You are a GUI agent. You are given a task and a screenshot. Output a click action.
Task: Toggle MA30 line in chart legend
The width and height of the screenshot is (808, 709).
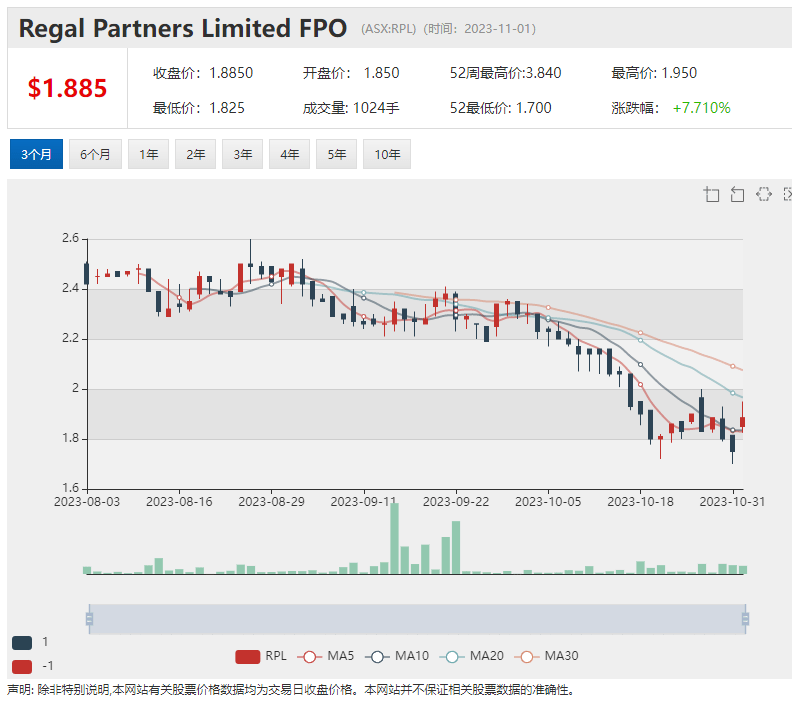(x=547, y=656)
